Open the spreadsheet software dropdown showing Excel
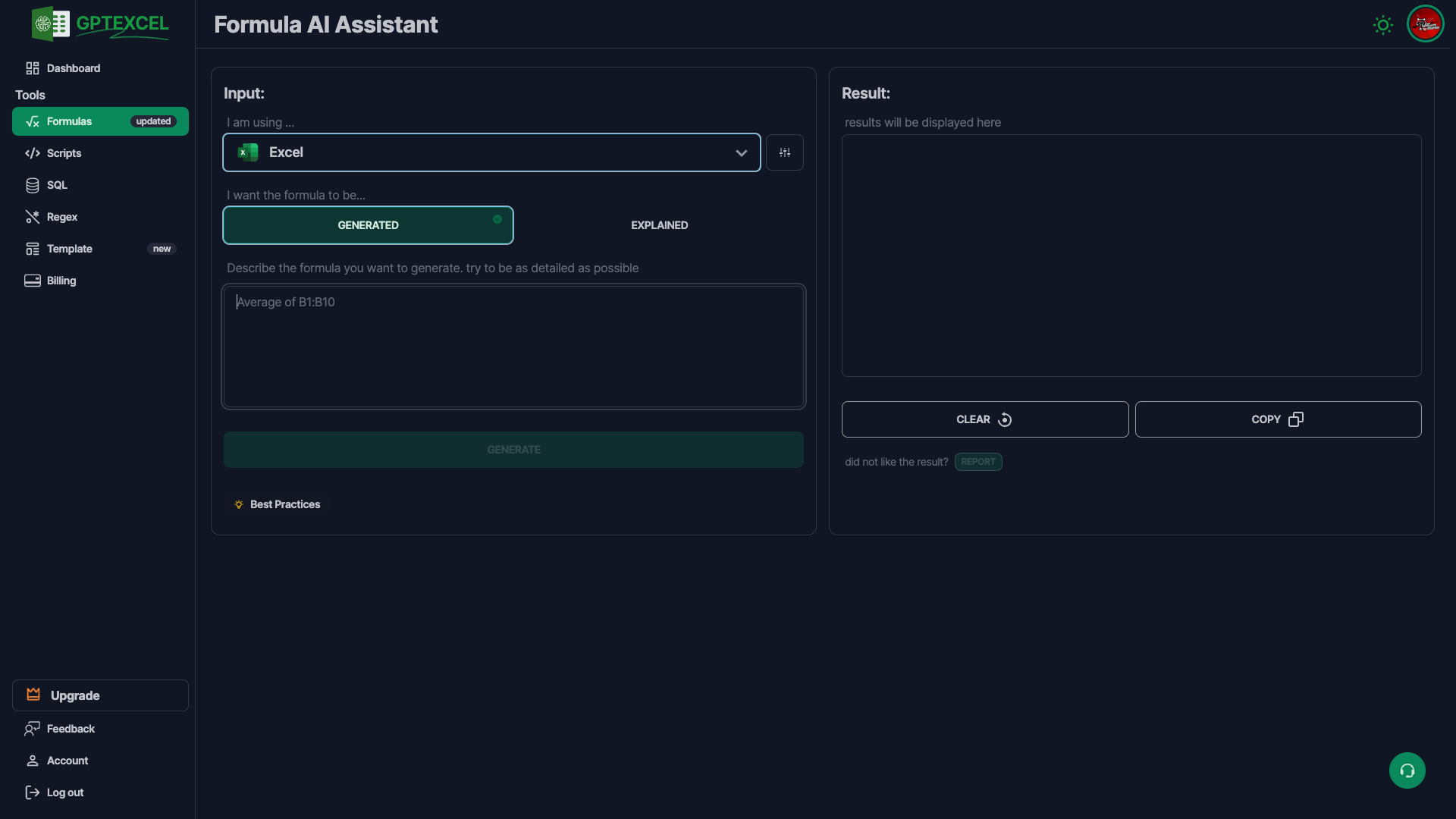1456x819 pixels. pyautogui.click(x=491, y=152)
